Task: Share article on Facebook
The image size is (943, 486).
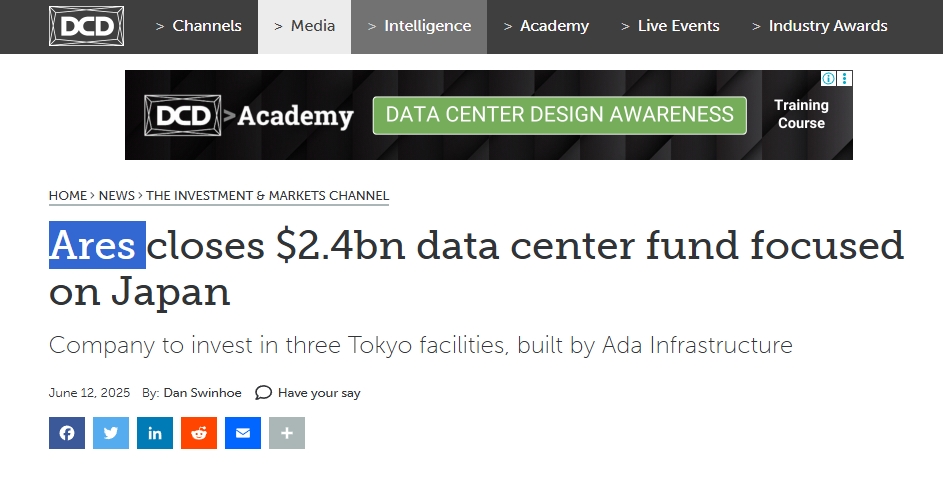Action: coord(67,433)
